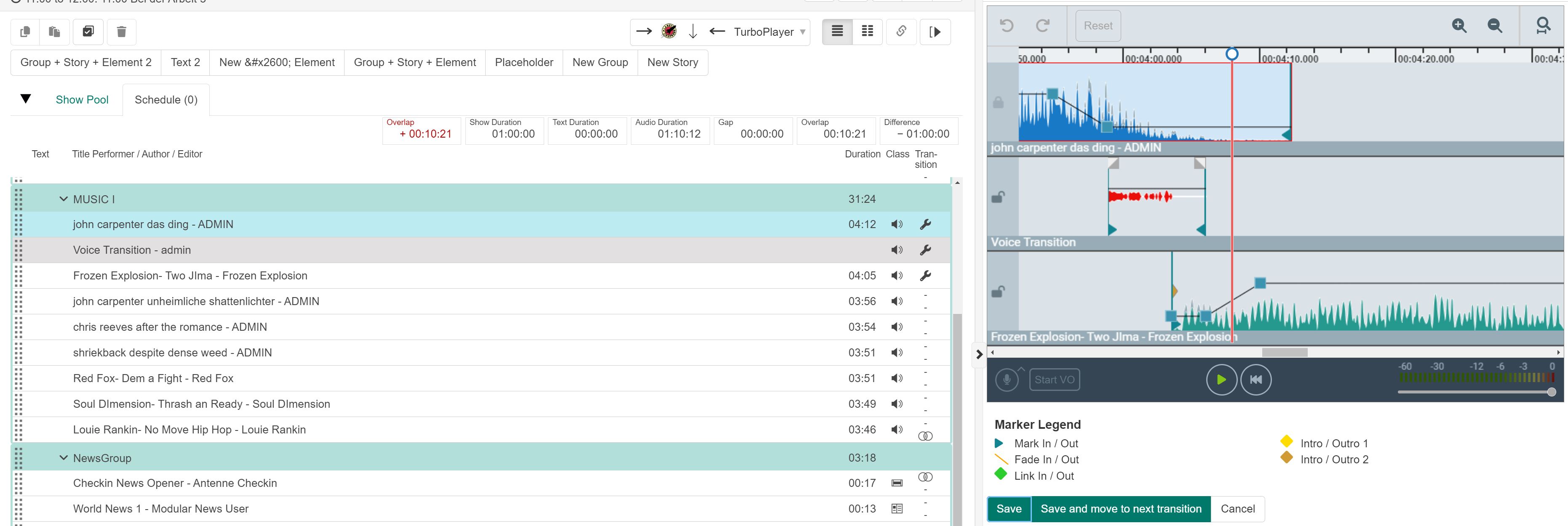
Task: Toggle lock on Frozen Explosion track
Action: click(x=998, y=292)
